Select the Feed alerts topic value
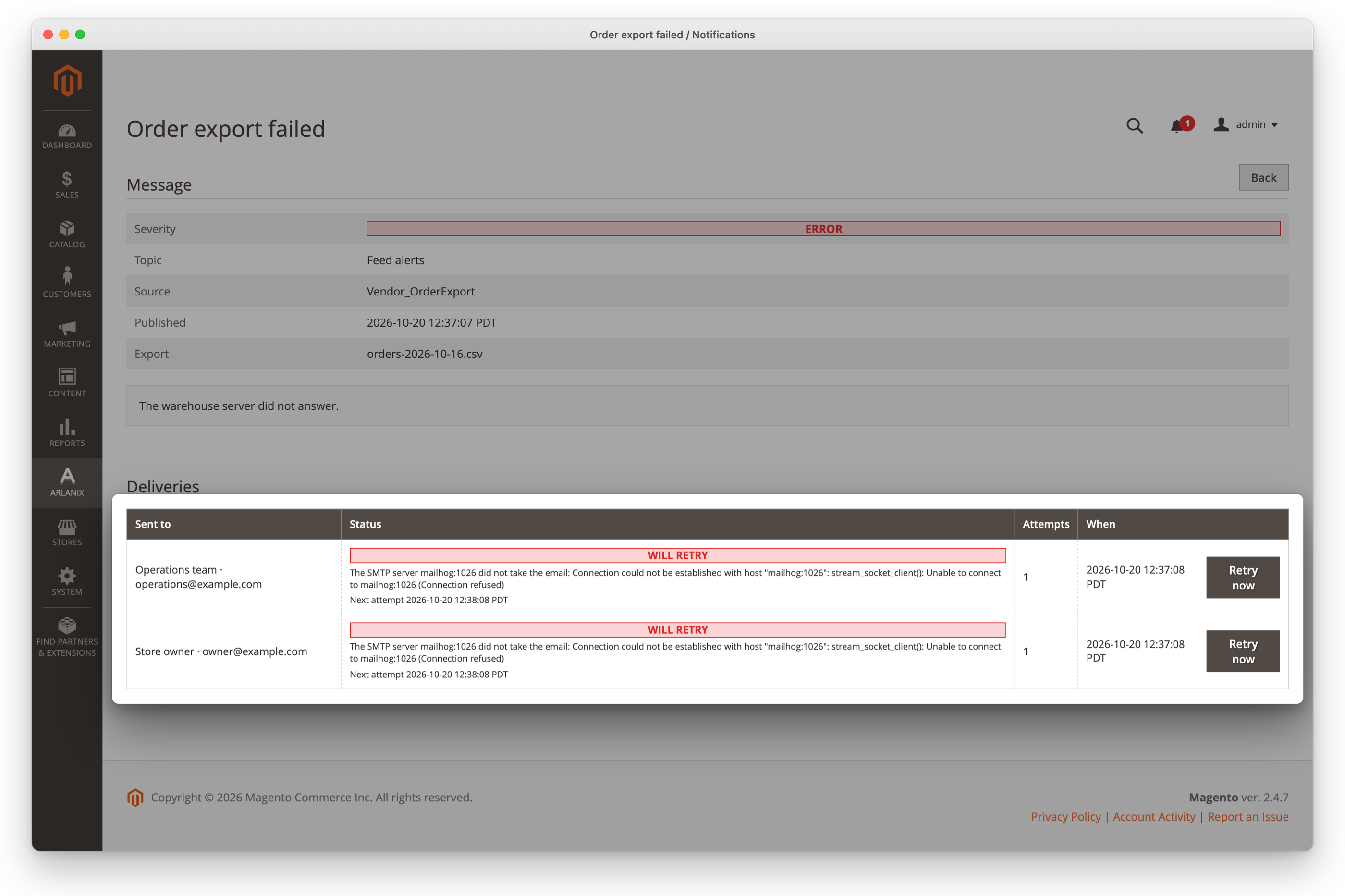This screenshot has width=1345, height=896. tap(395, 260)
